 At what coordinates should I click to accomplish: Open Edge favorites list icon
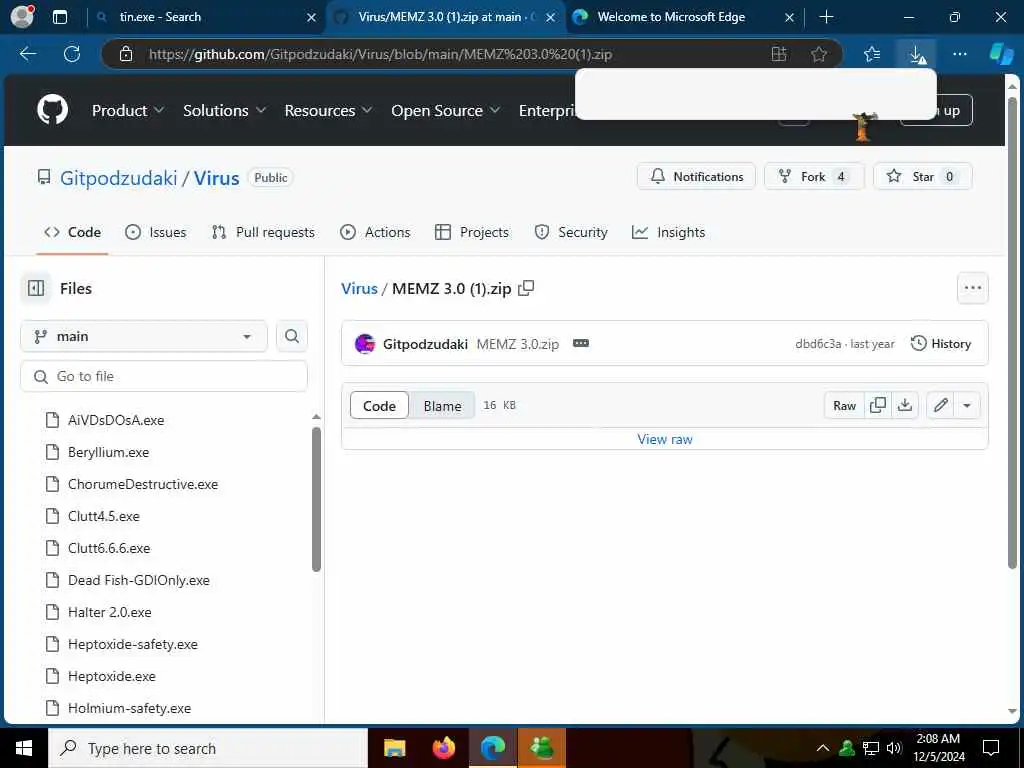click(x=871, y=54)
